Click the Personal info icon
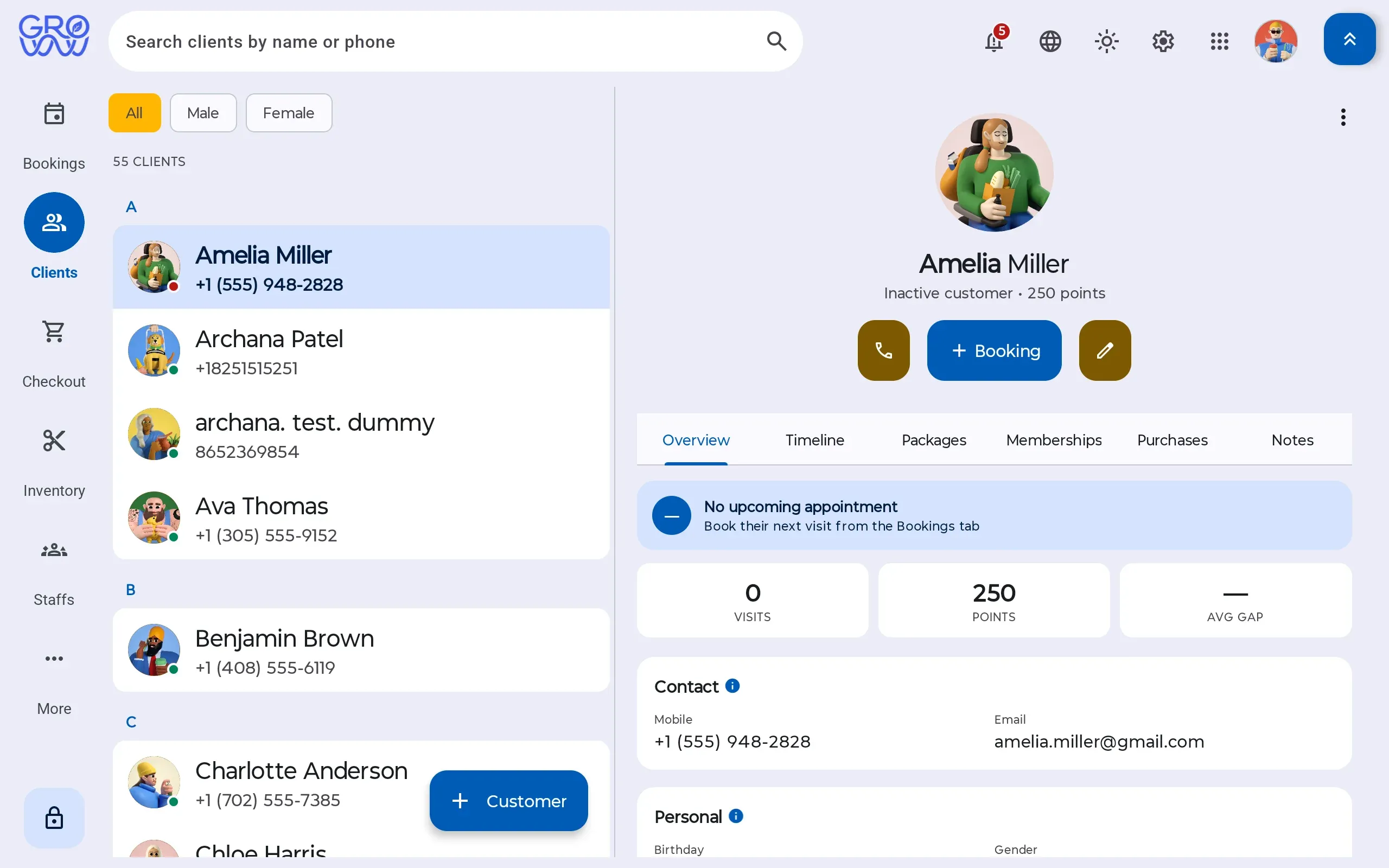The width and height of the screenshot is (1389, 868). coord(736,816)
